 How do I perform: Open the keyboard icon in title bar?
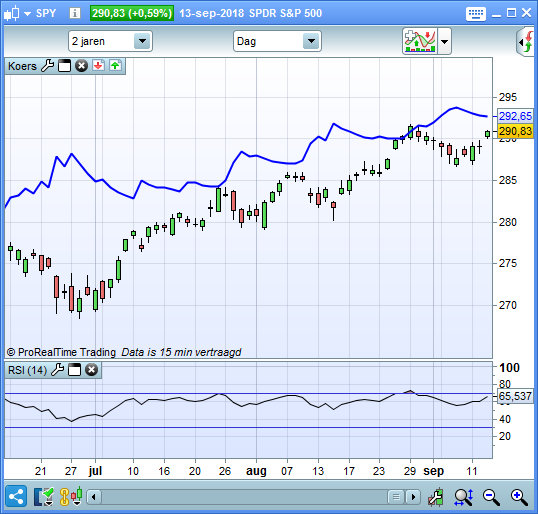[476, 14]
